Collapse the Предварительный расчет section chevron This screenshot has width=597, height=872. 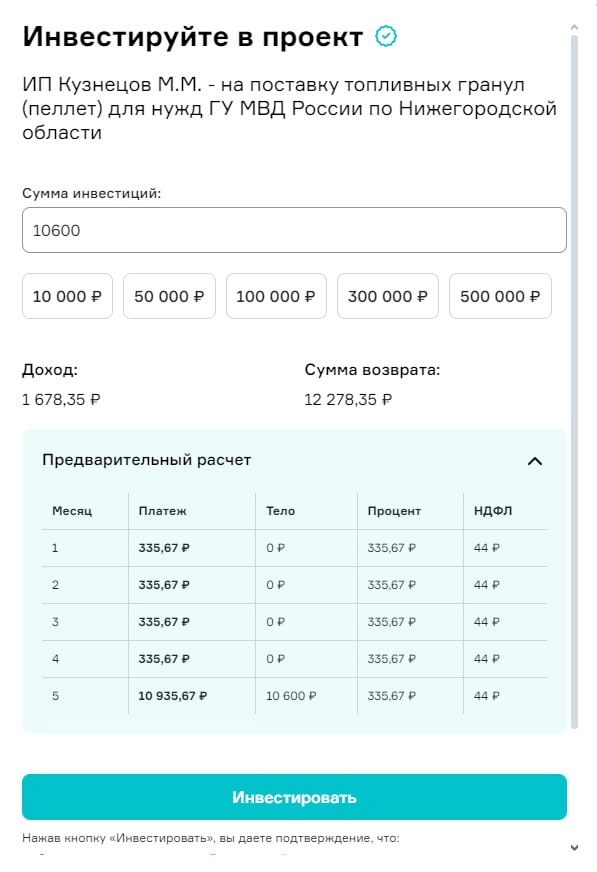(x=535, y=461)
